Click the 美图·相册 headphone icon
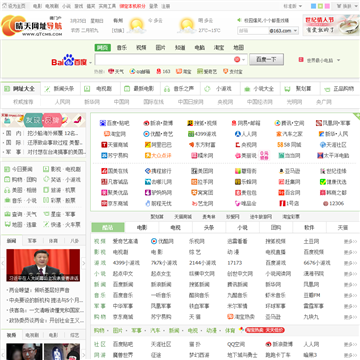 click(7, 190)
